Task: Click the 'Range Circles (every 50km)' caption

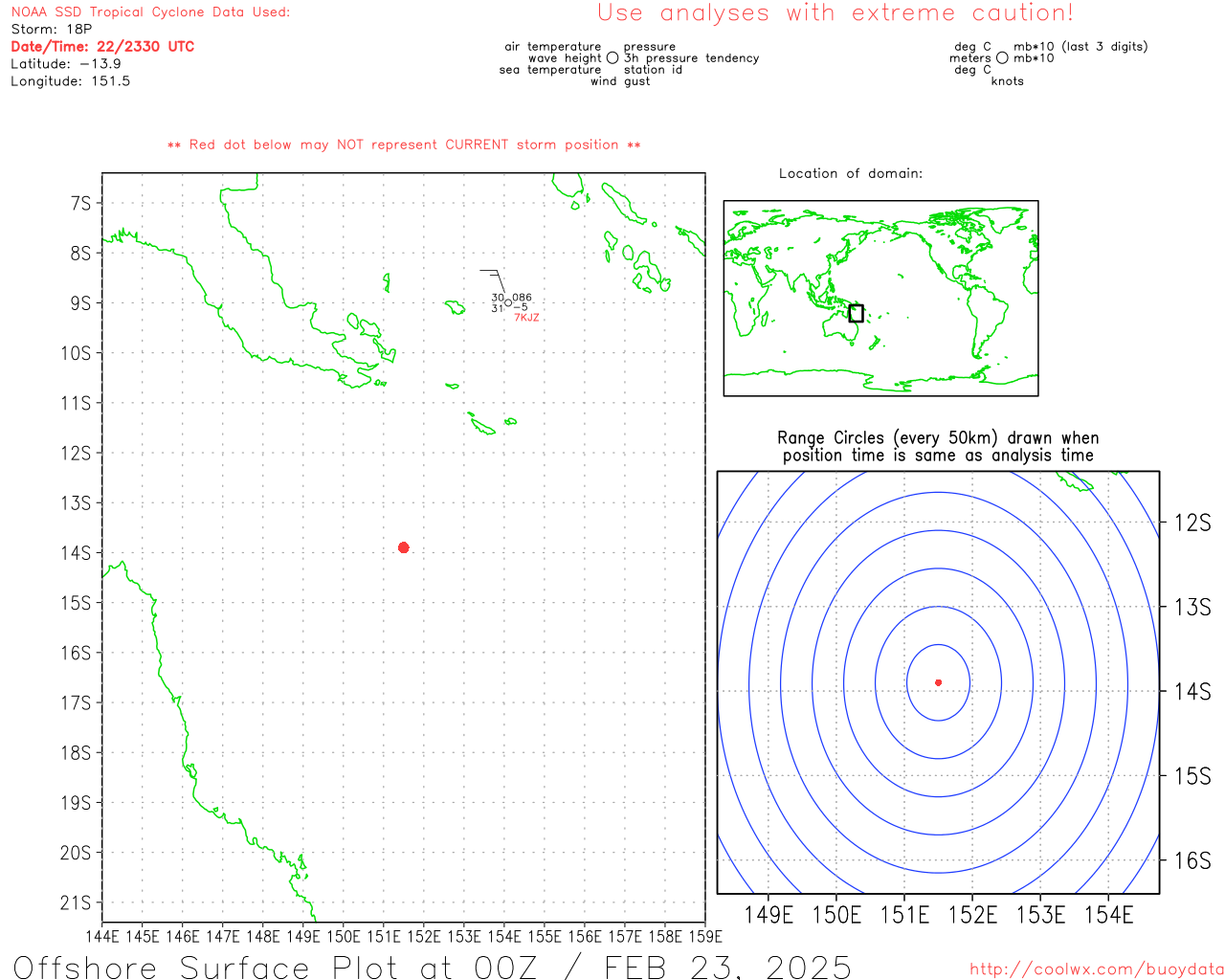Action: 938,447
